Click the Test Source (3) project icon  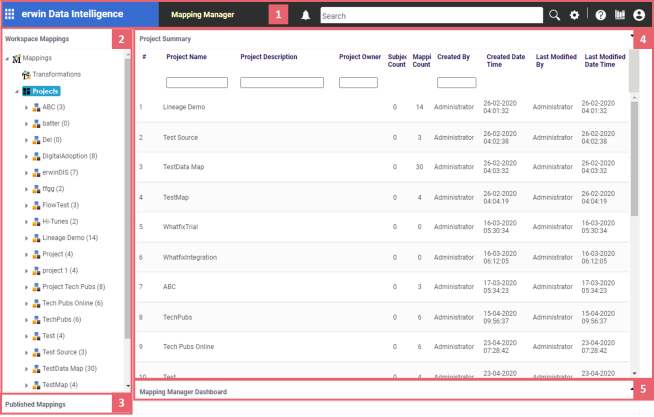37,352
